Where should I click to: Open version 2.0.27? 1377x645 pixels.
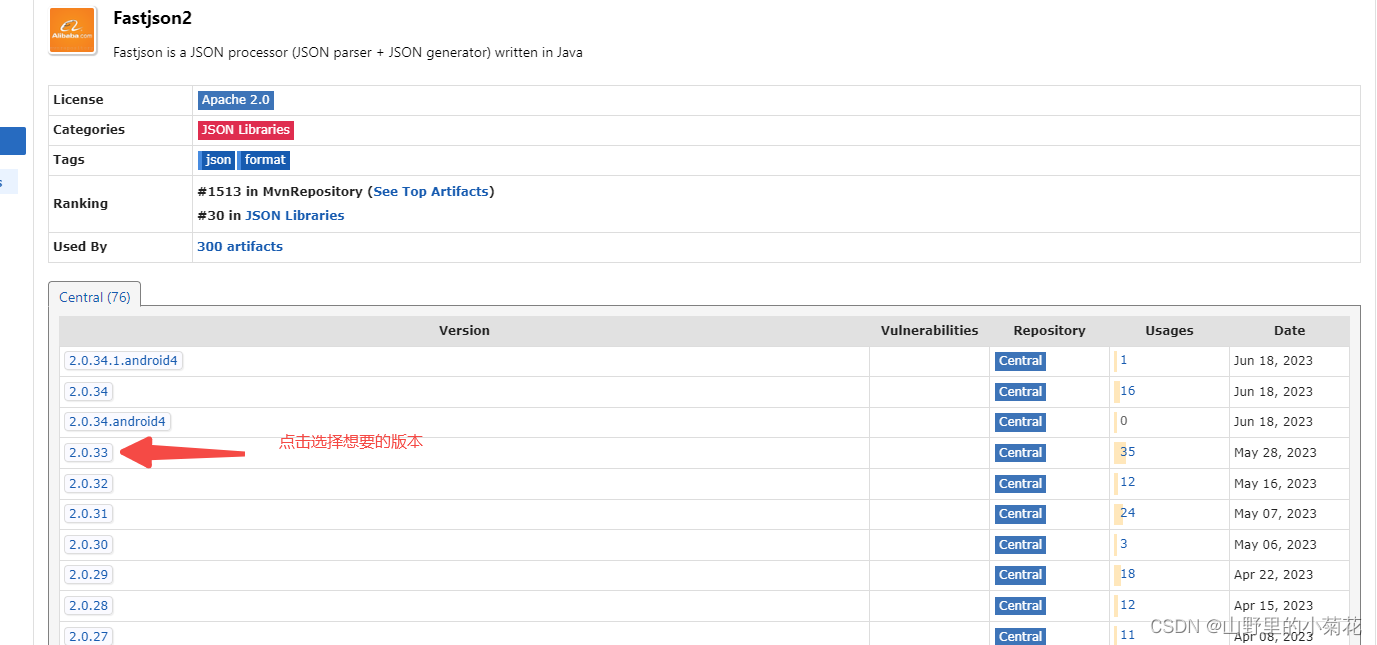(89, 636)
